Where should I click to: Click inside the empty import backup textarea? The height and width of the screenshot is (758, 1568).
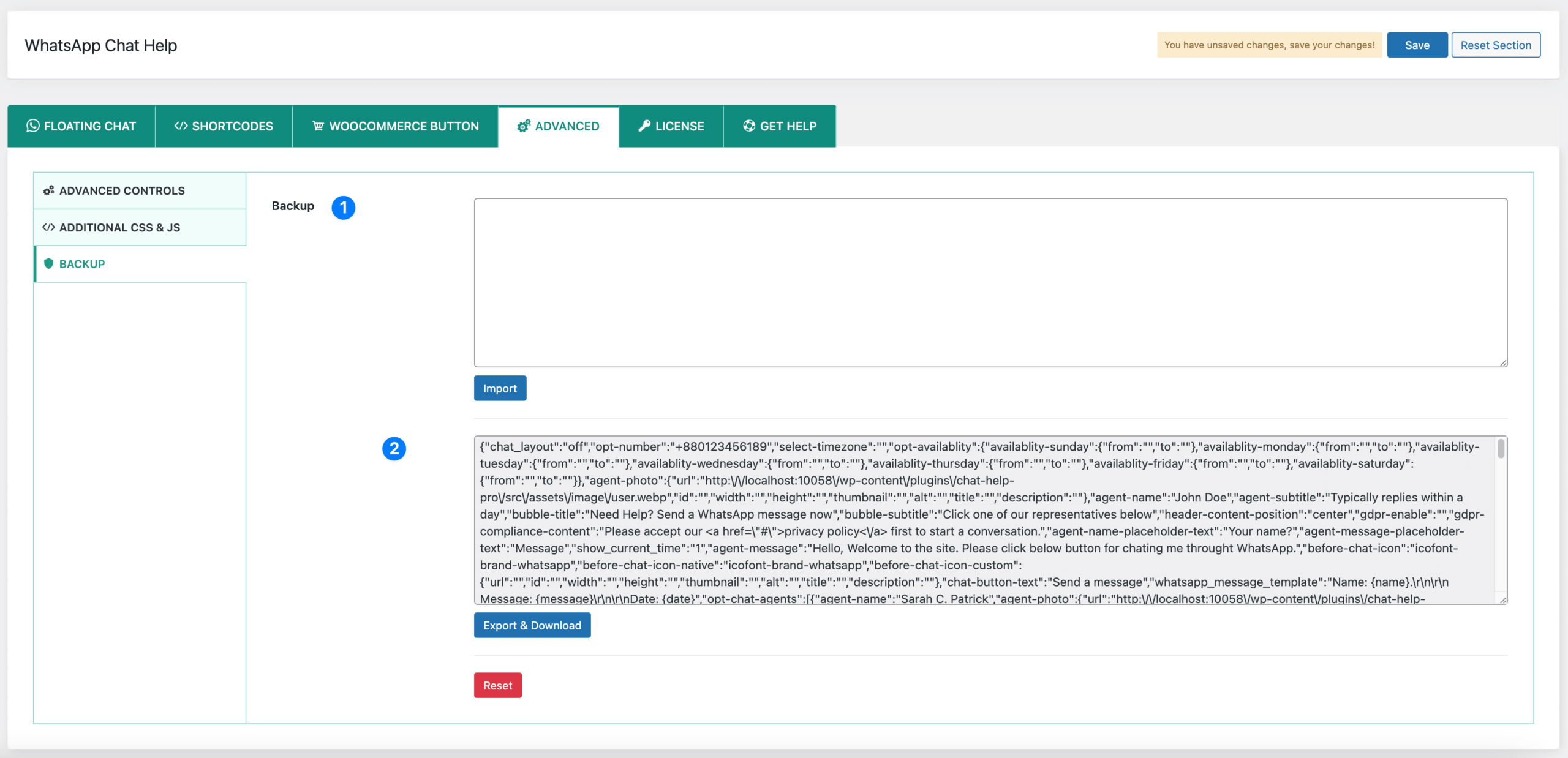pos(990,283)
